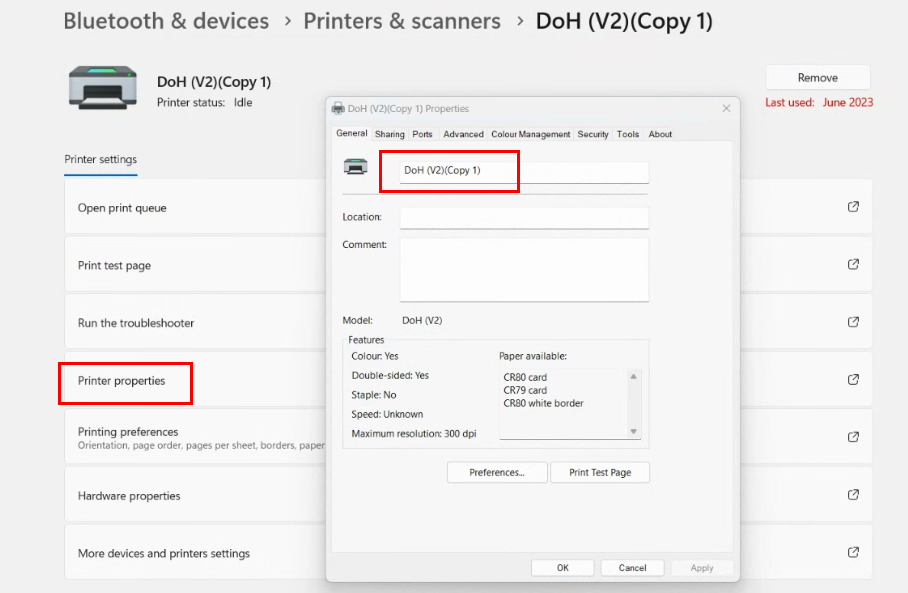Show the About tab
908x593 pixels.
click(660, 134)
